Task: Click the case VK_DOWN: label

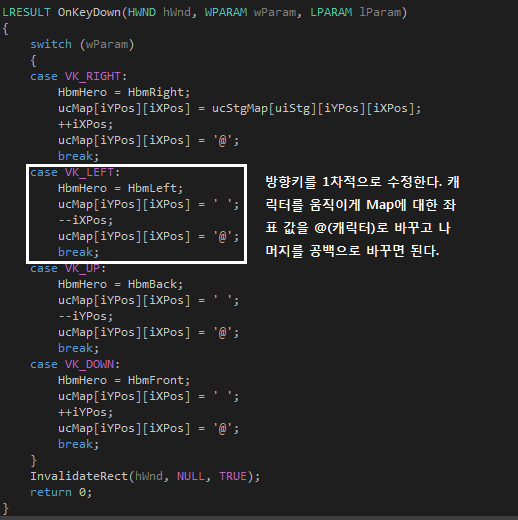Action: 75,364
